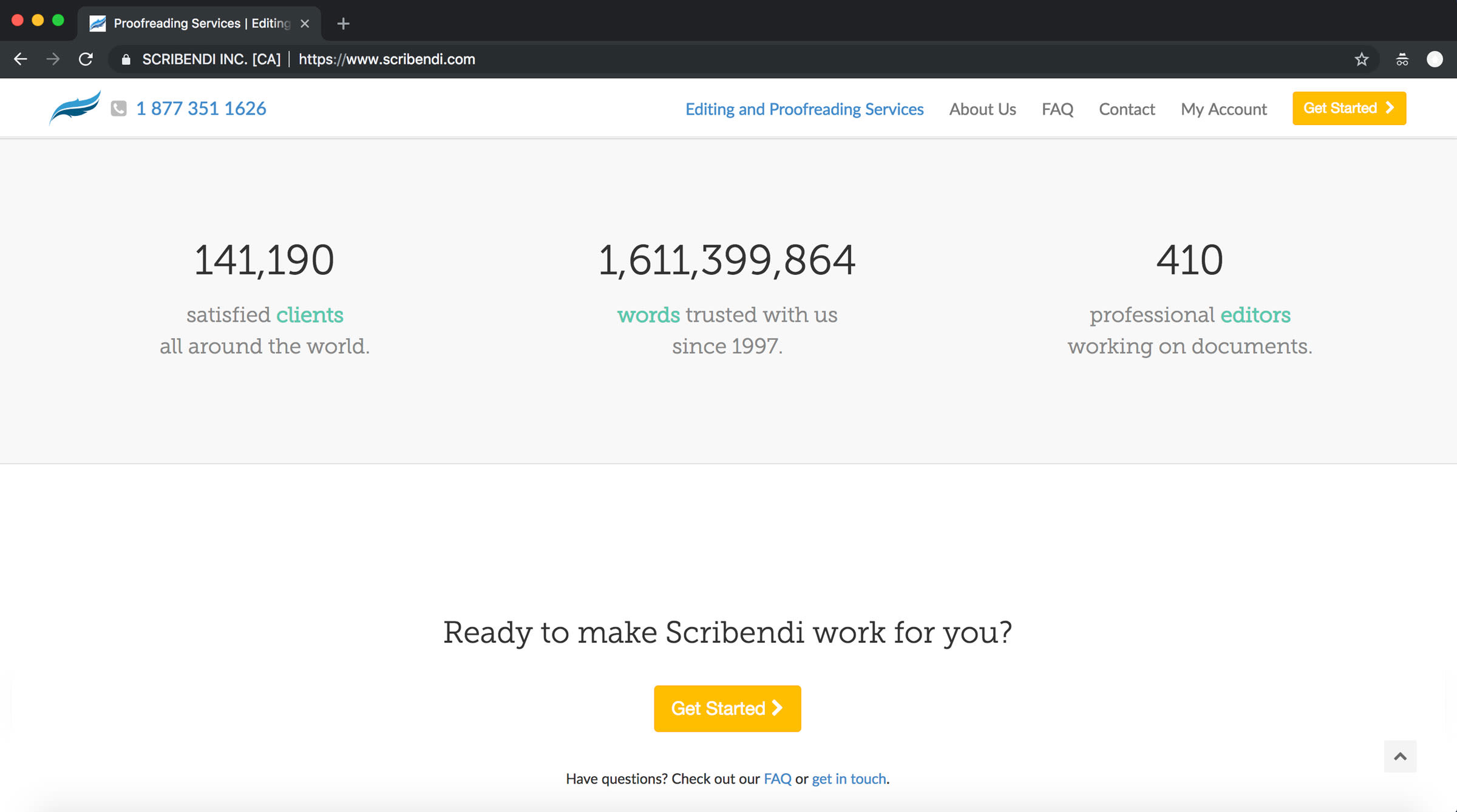Call via the 1 877 351 1626 link
Viewport: 1457px width, 812px height.
tap(201, 108)
